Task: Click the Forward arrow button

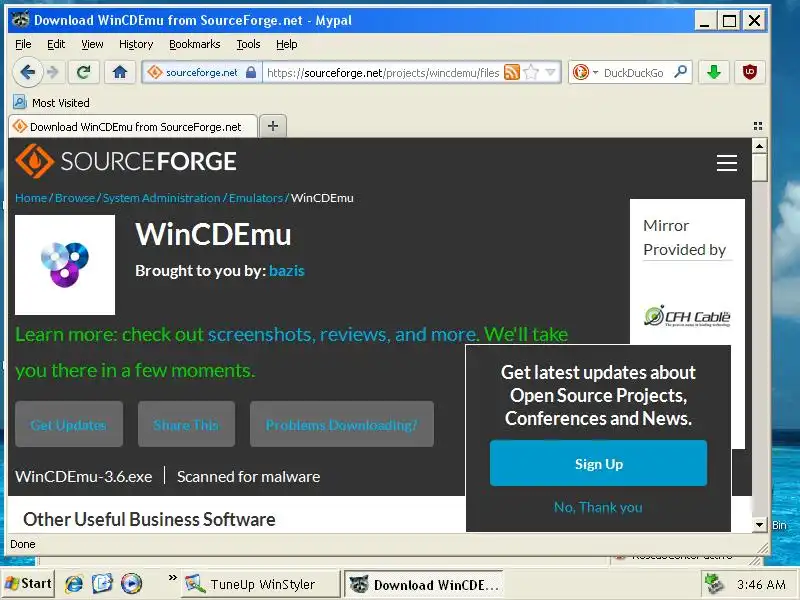Action: point(52,72)
